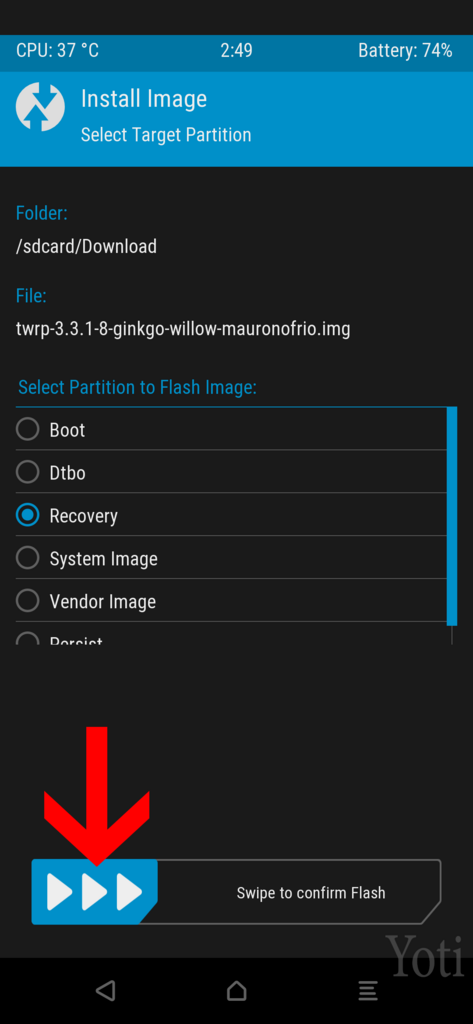Tap the CPU temperature status readout
This screenshot has height=1024, width=473.
coord(57,51)
